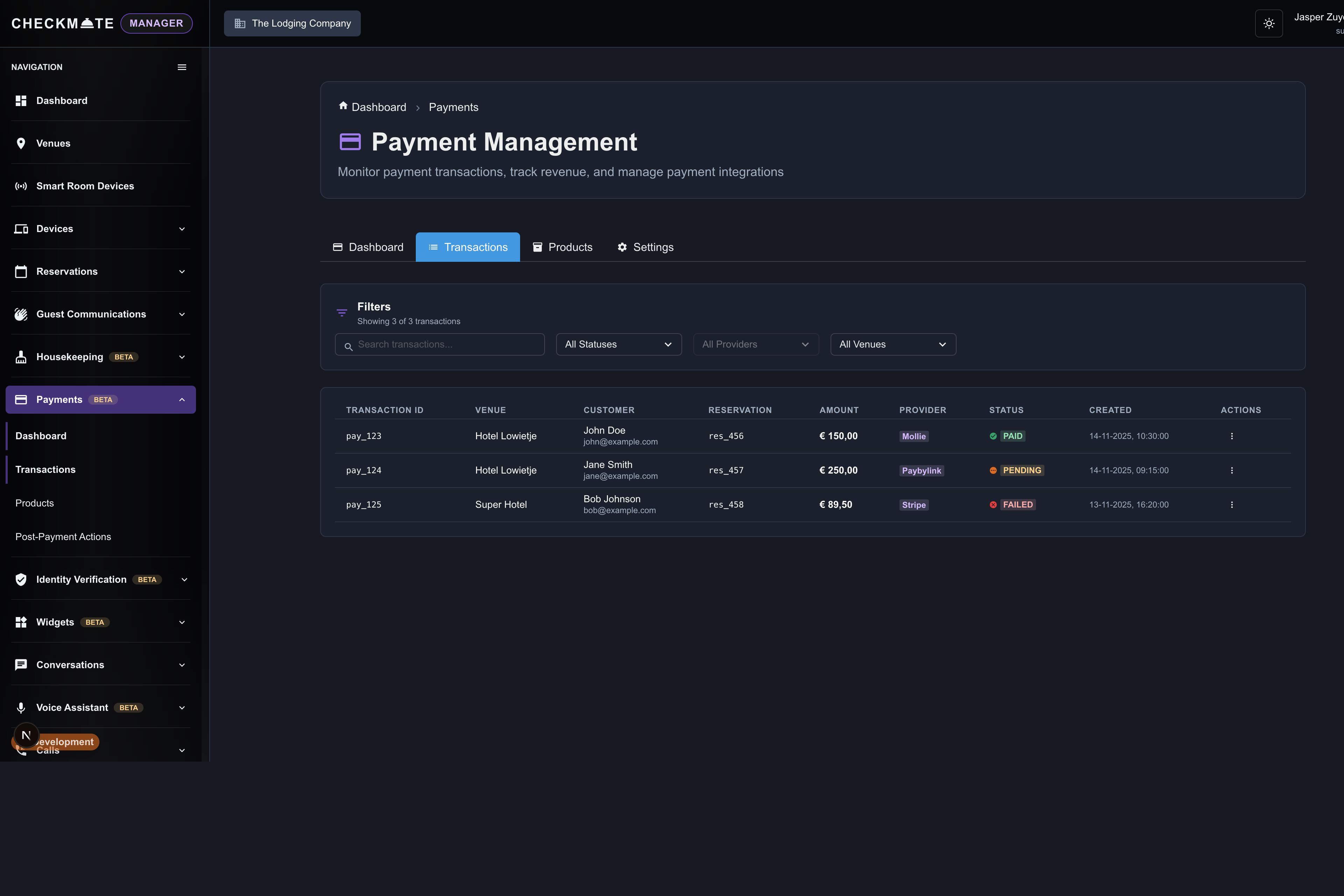The width and height of the screenshot is (1344, 896).
Task: Click the search magnifier icon in transactions search
Action: click(x=348, y=346)
